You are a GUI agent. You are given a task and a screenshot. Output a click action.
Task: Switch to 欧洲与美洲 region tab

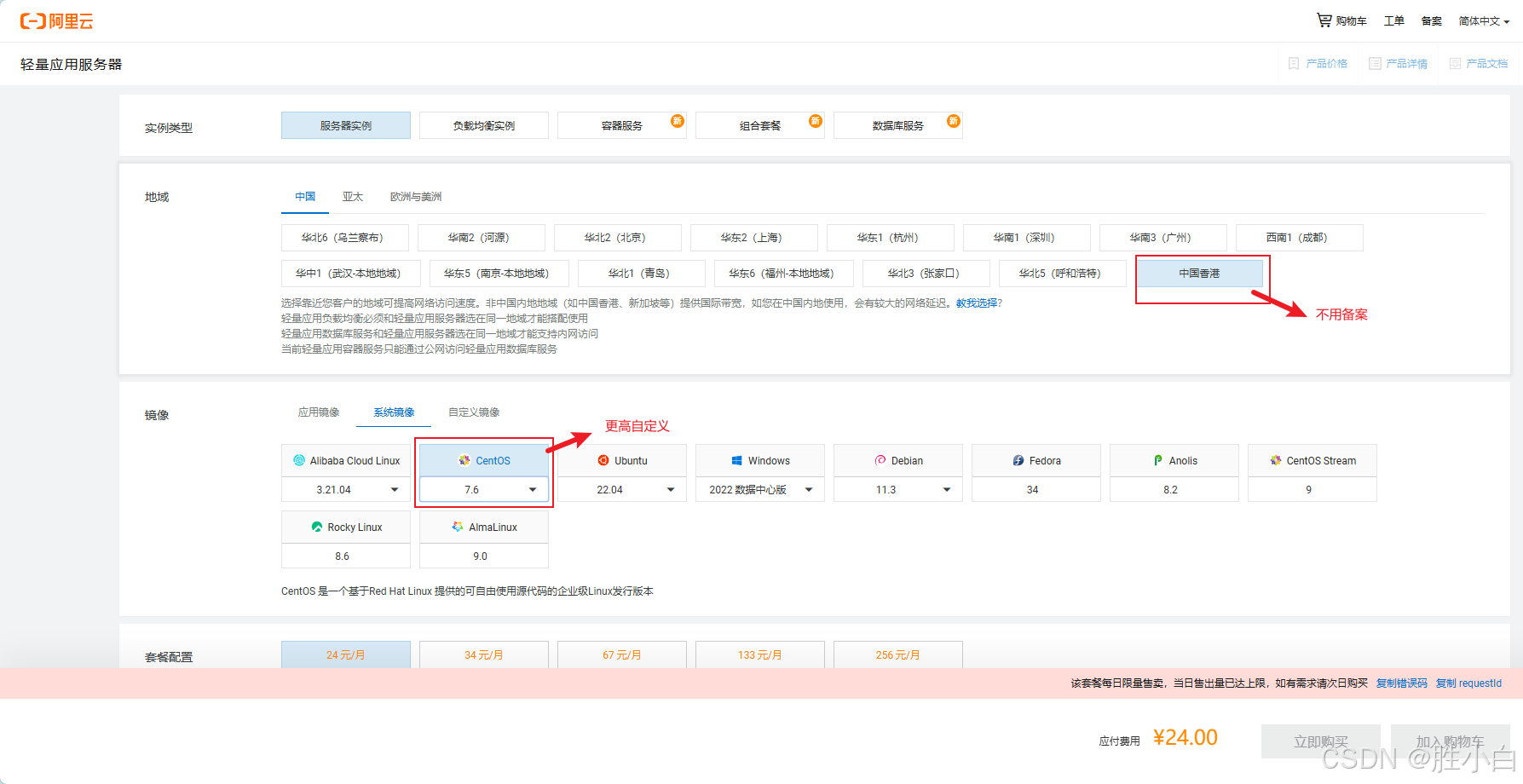(x=416, y=197)
